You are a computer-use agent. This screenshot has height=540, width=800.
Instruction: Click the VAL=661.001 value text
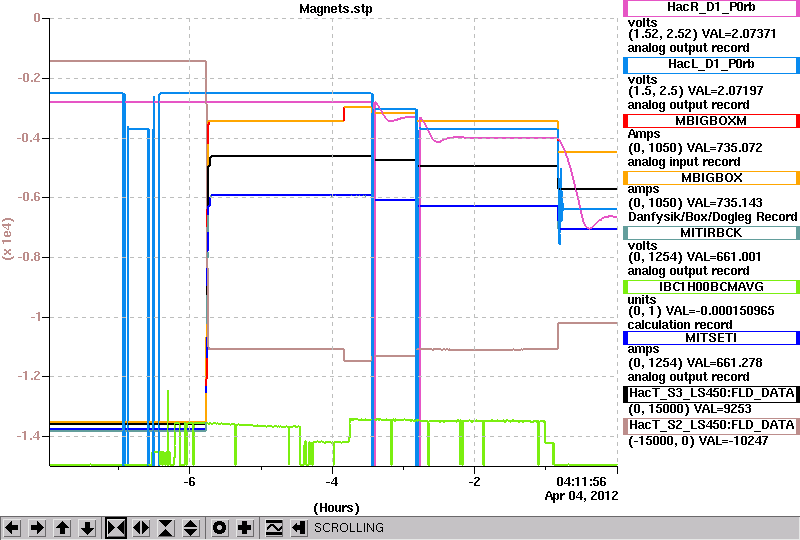point(723,257)
